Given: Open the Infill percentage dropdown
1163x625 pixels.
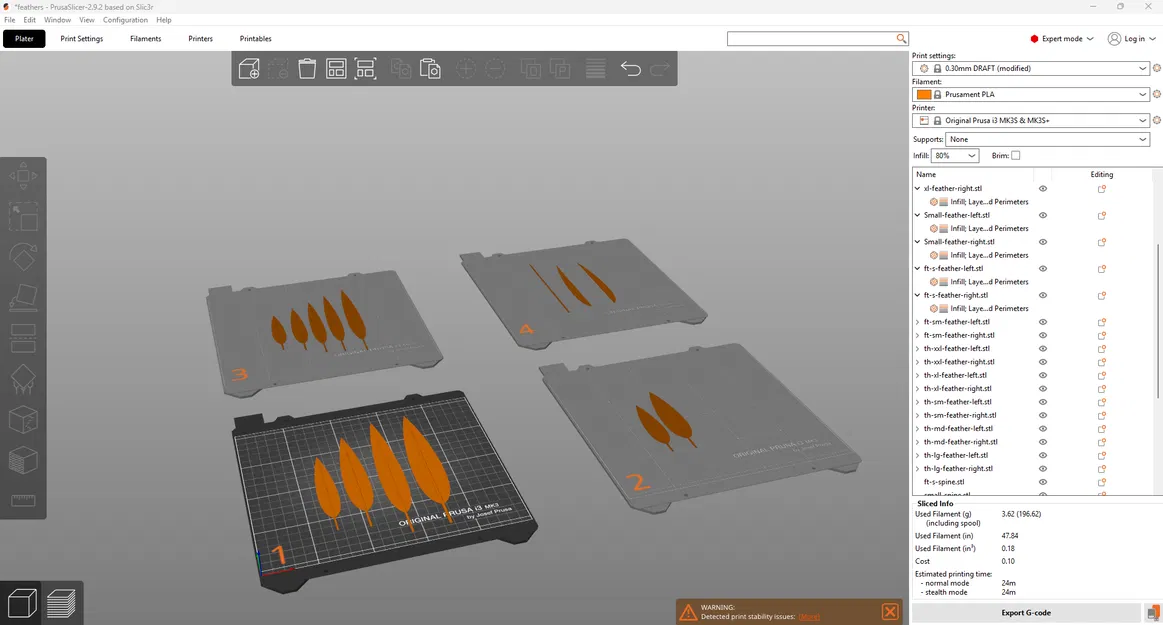Looking at the screenshot, I should (955, 156).
